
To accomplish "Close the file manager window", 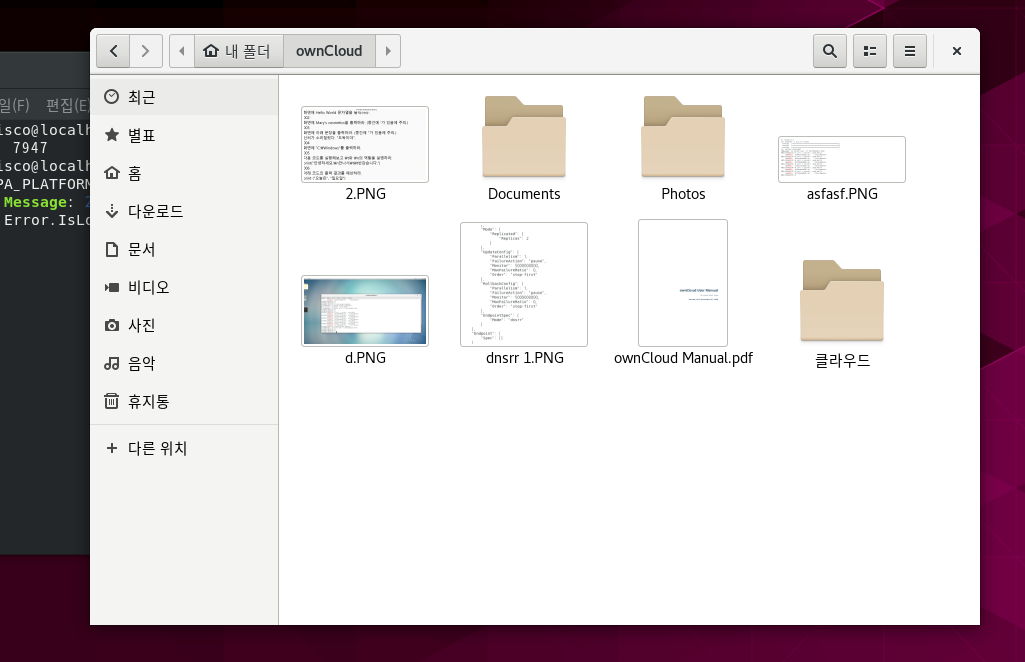I will pyautogui.click(x=956, y=51).
